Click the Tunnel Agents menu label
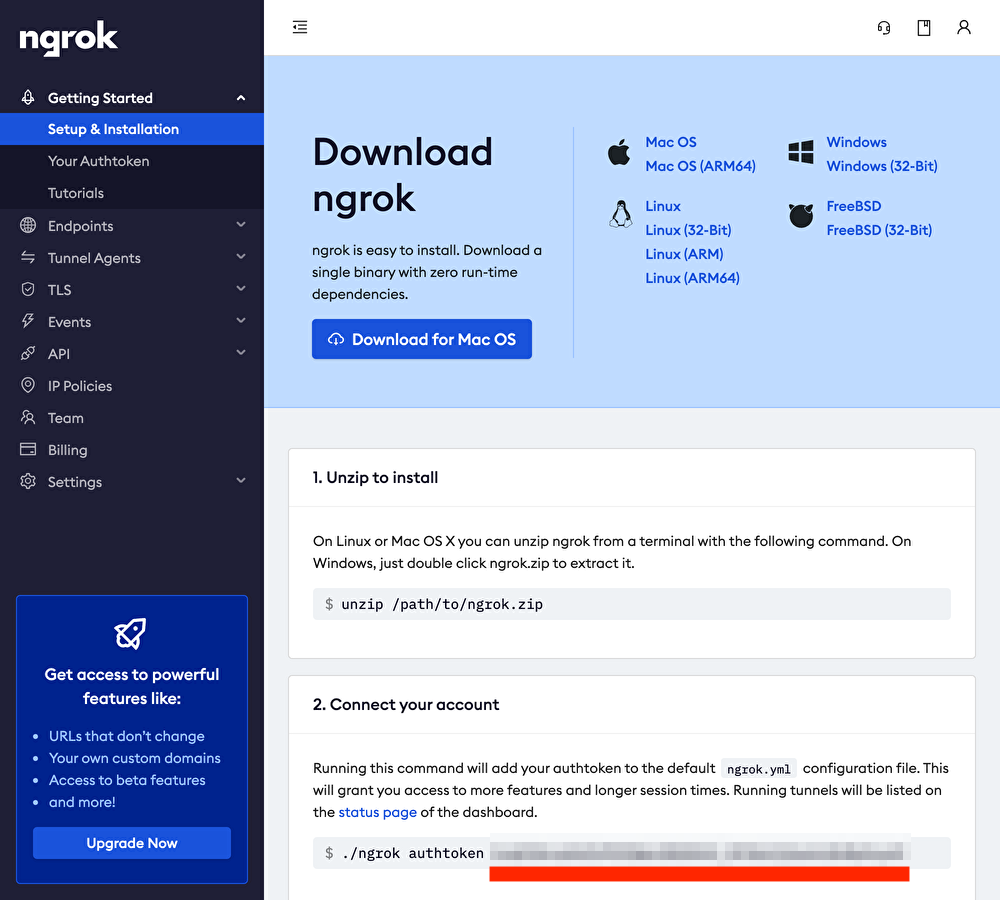This screenshot has height=900, width=1000. [94, 258]
